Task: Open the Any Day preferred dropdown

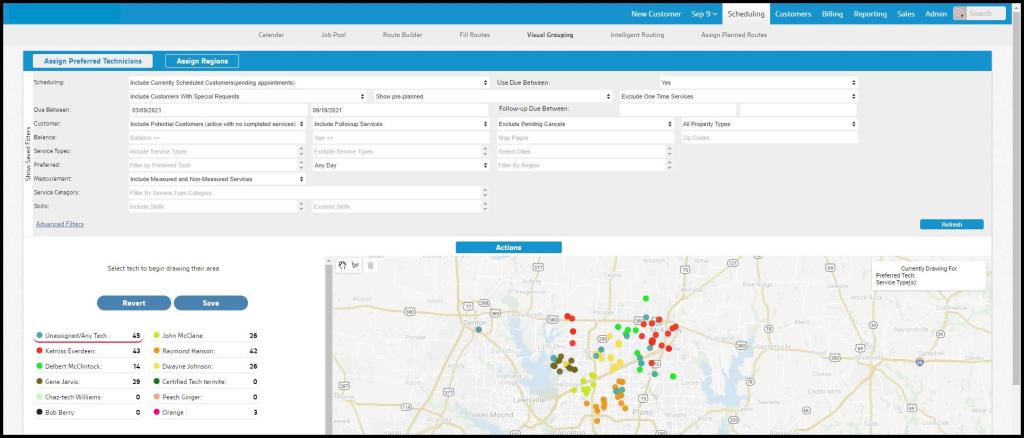Action: (399, 165)
